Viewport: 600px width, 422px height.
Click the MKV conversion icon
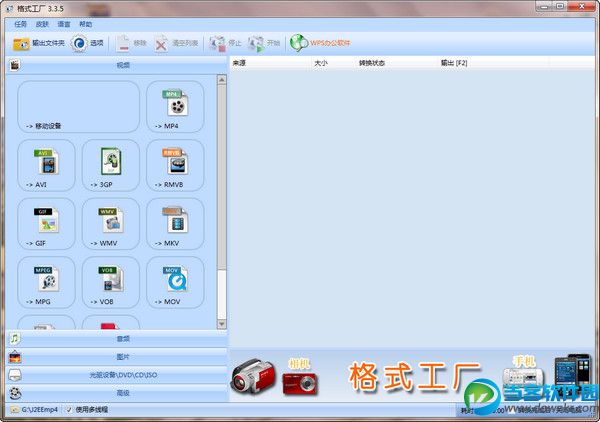click(175, 223)
